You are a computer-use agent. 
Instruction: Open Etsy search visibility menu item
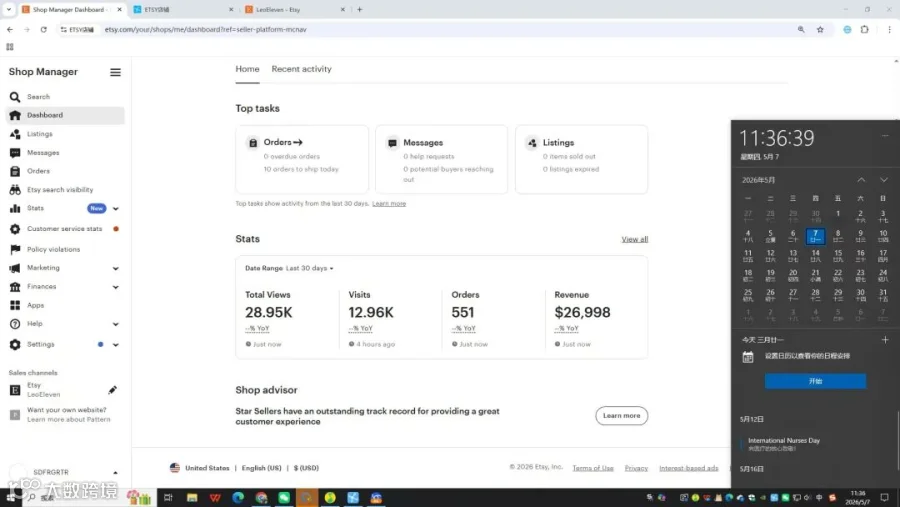click(x=60, y=190)
